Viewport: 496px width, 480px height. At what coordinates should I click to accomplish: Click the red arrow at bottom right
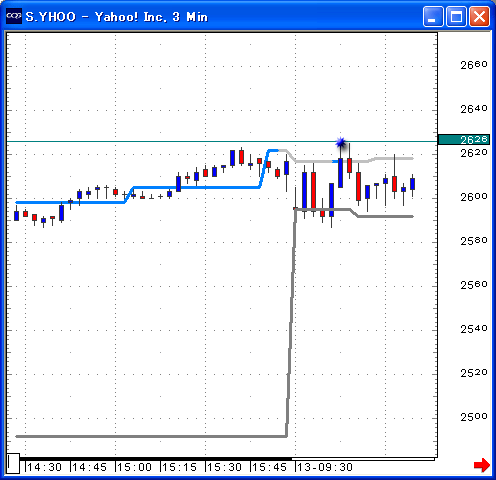pos(482,465)
